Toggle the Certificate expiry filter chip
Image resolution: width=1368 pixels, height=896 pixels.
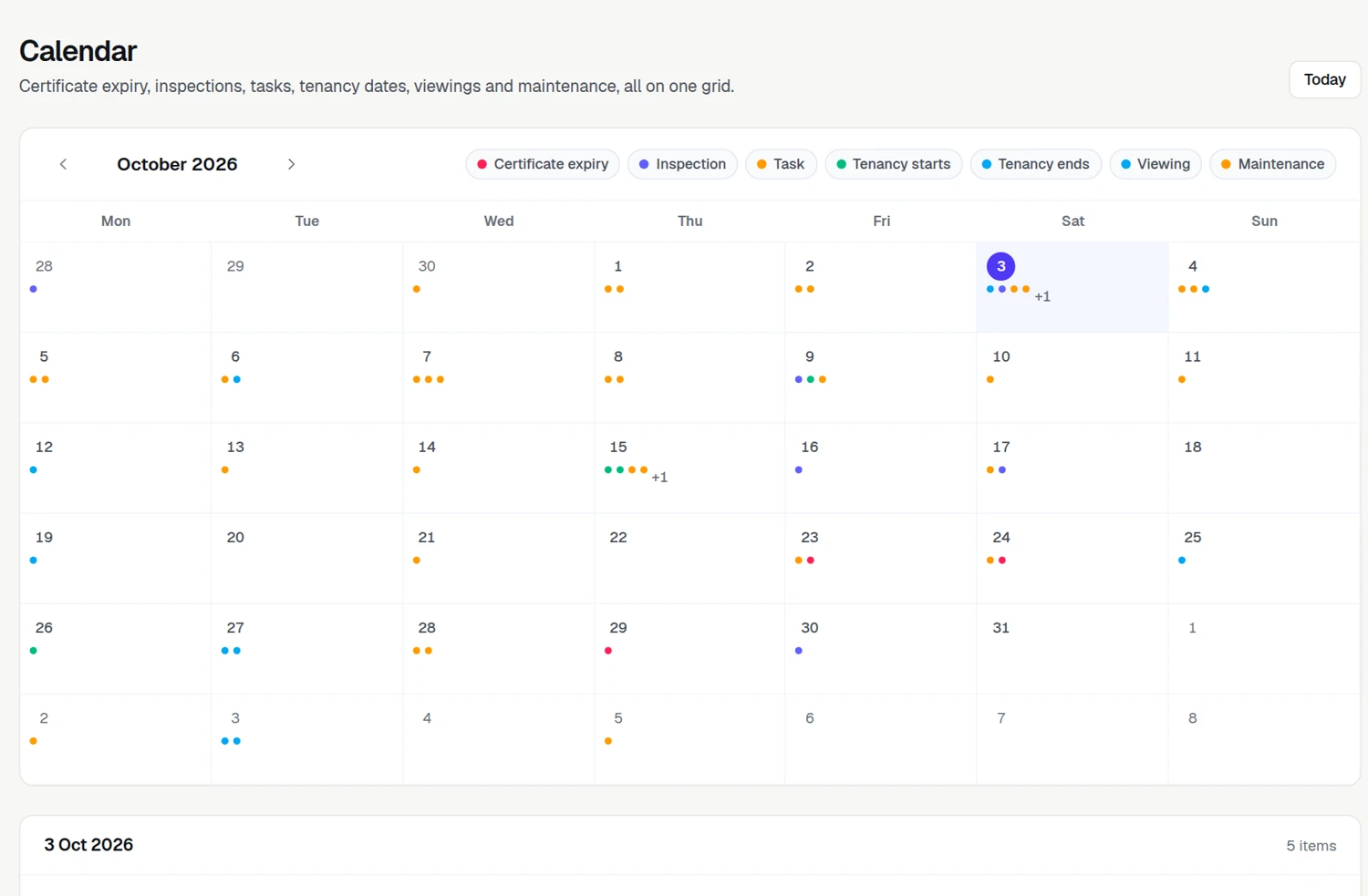pyautogui.click(x=543, y=164)
